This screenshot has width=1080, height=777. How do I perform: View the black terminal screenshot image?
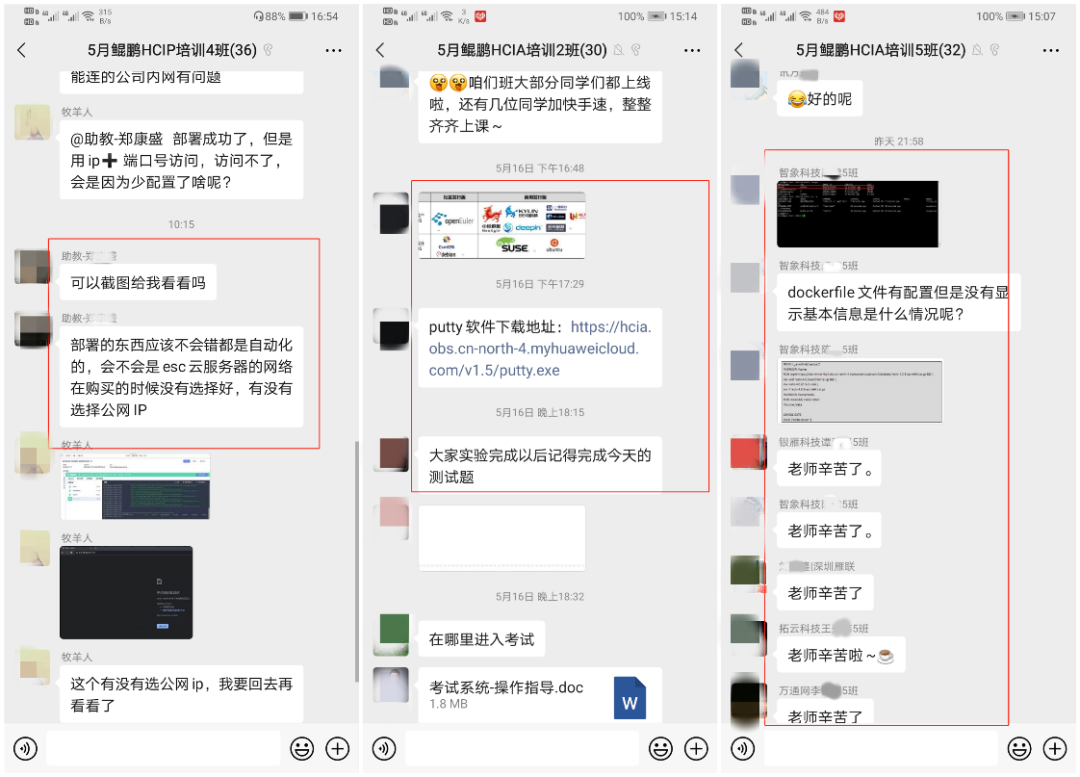(857, 214)
